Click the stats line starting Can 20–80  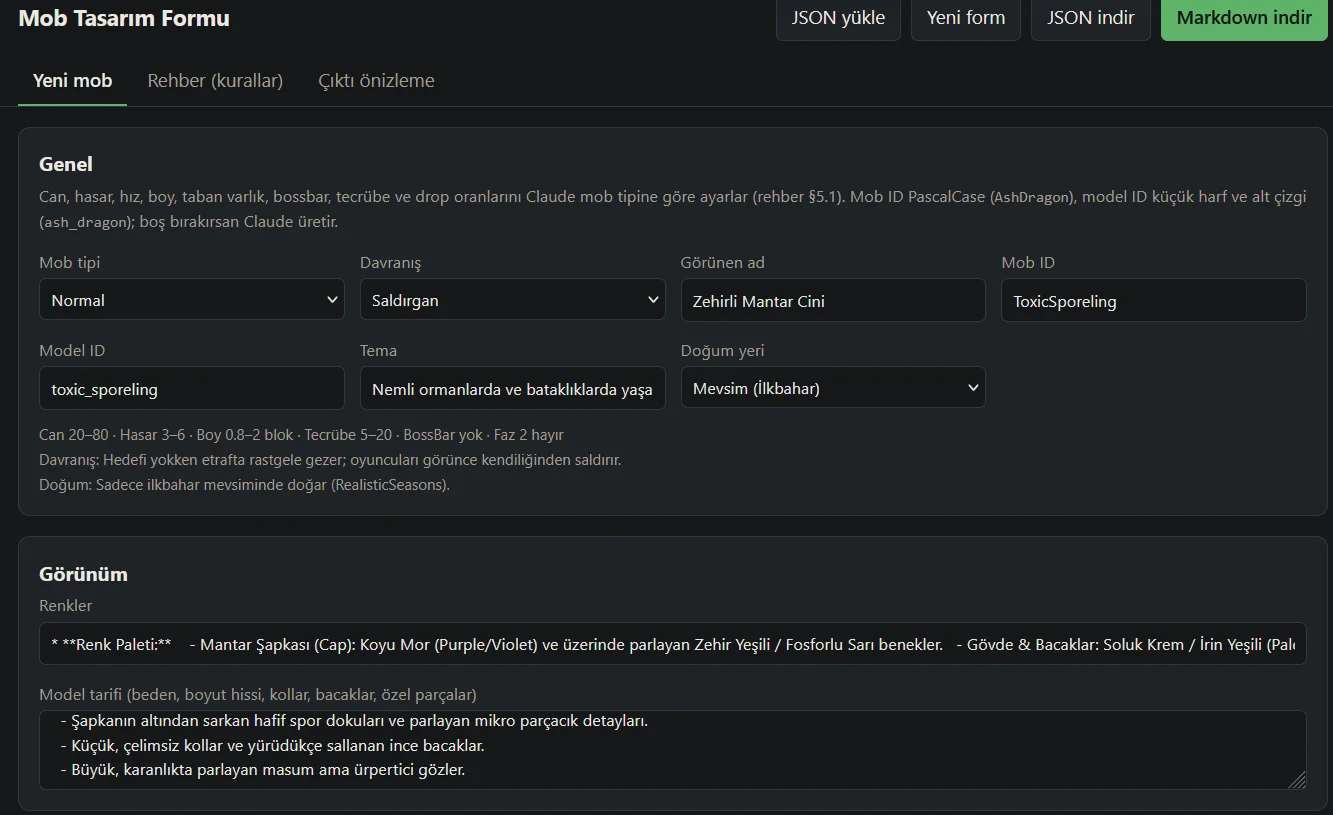[x=301, y=435]
